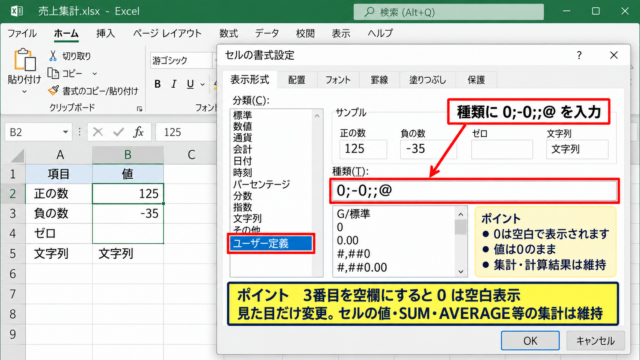Select the 保護 dialog tab
This screenshot has width=640, height=360.
click(476, 80)
